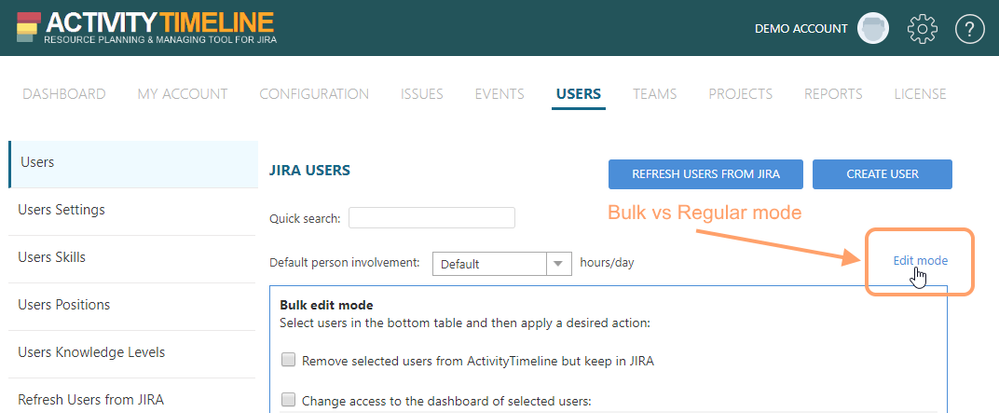The width and height of the screenshot is (999, 413).
Task: Switch to the Configuration tab
Action: click(x=314, y=94)
